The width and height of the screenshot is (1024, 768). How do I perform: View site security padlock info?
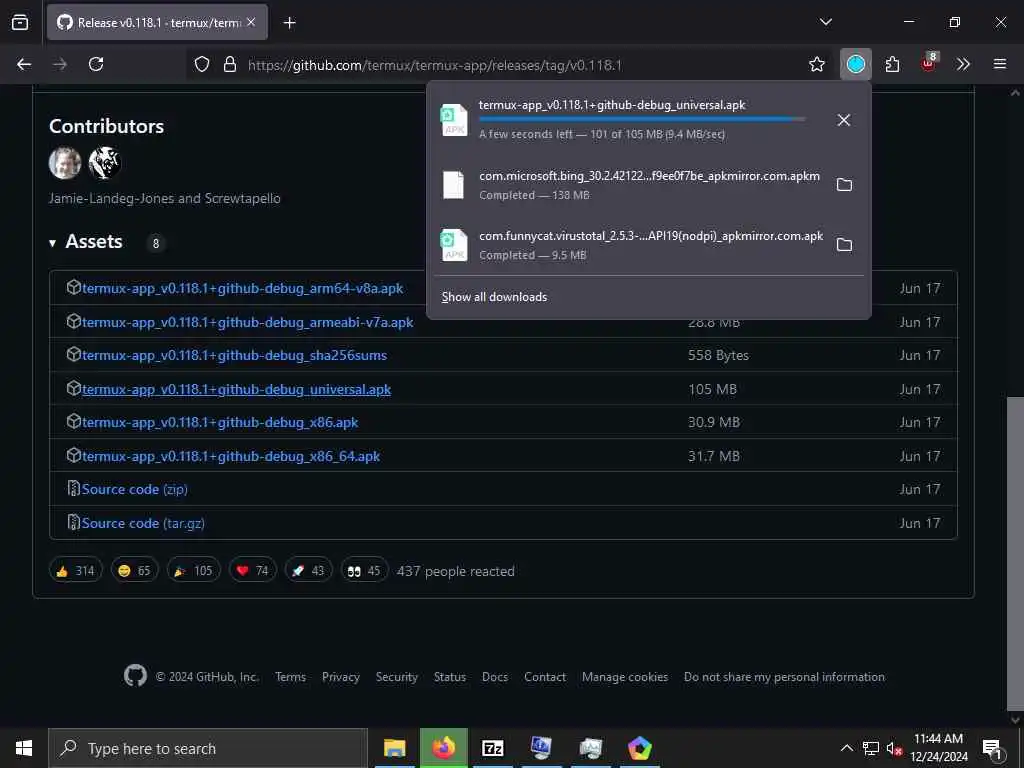pyautogui.click(x=229, y=64)
